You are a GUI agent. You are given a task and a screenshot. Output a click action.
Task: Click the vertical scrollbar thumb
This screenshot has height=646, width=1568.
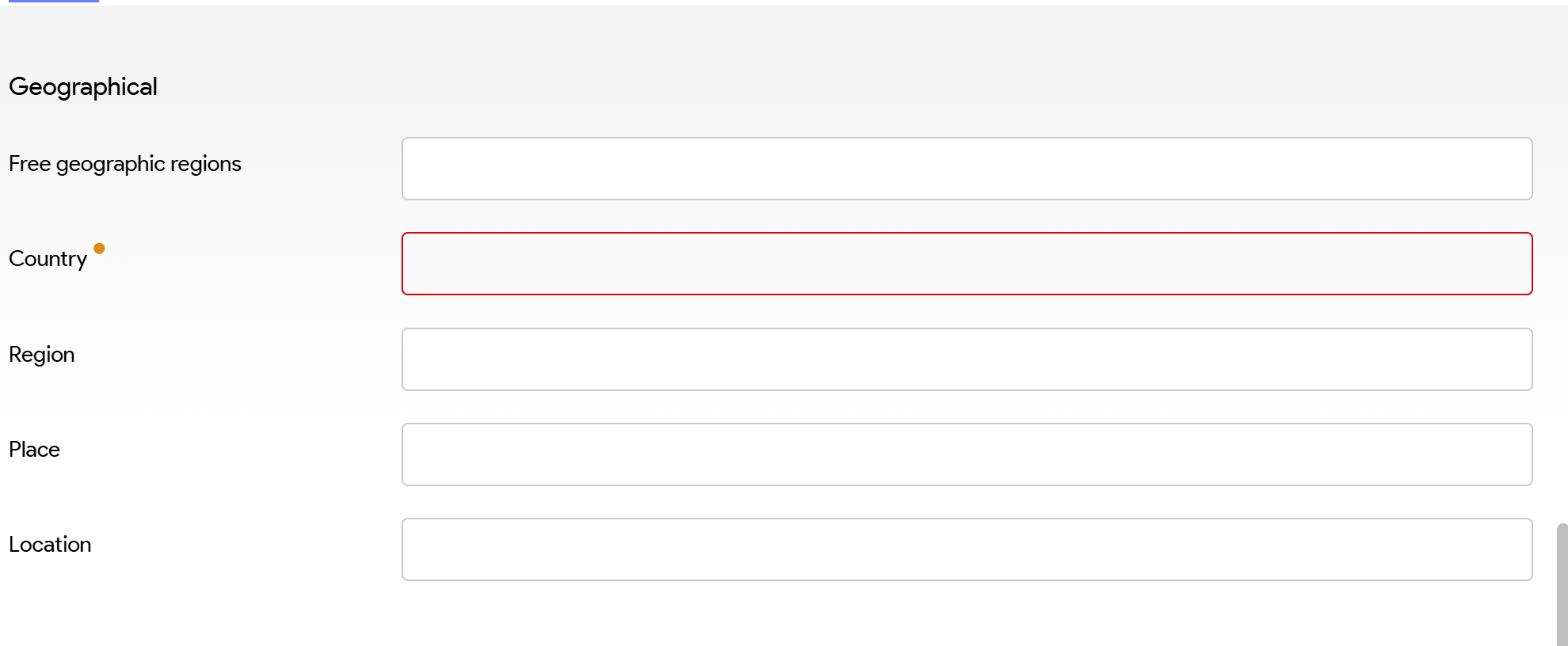coord(1562,584)
